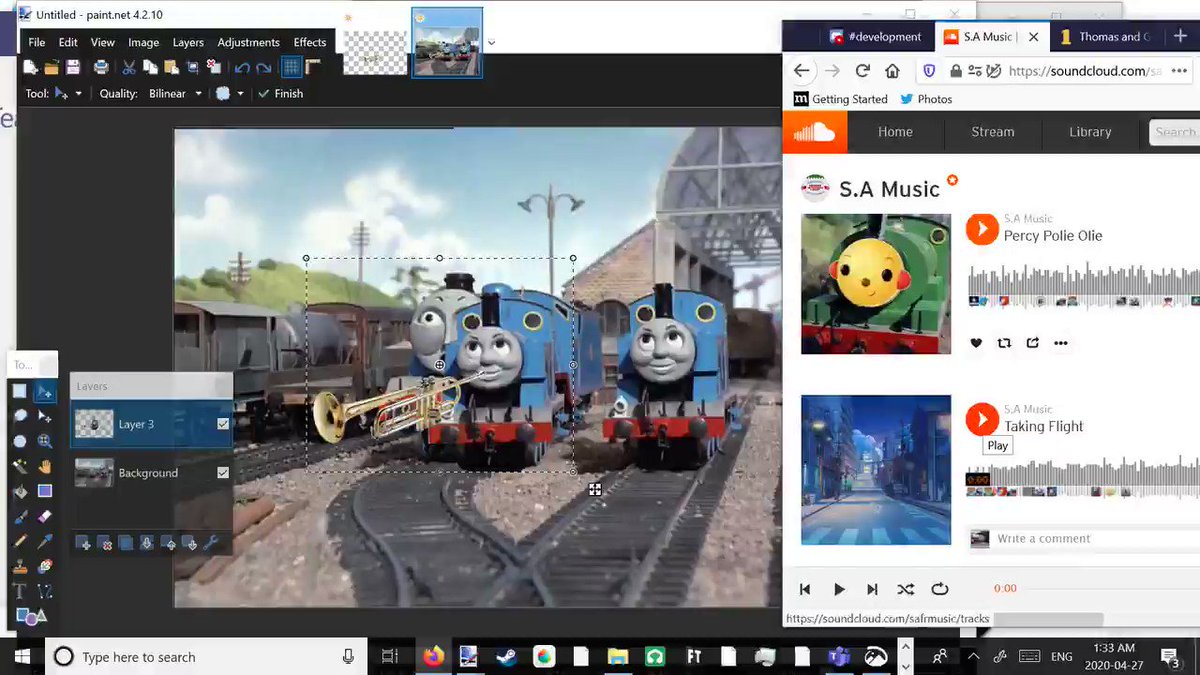
Task: Click Duplicate Layer icon
Action: coord(126,543)
